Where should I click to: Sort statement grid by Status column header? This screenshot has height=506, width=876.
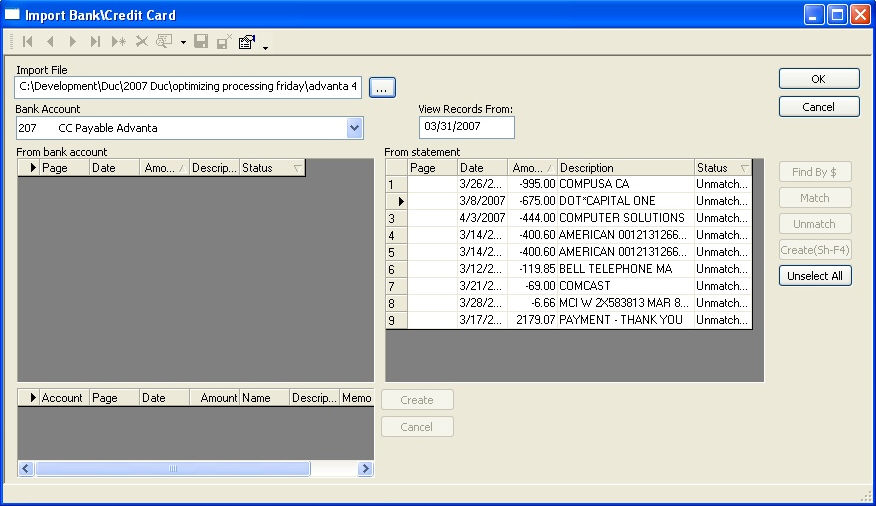point(722,168)
